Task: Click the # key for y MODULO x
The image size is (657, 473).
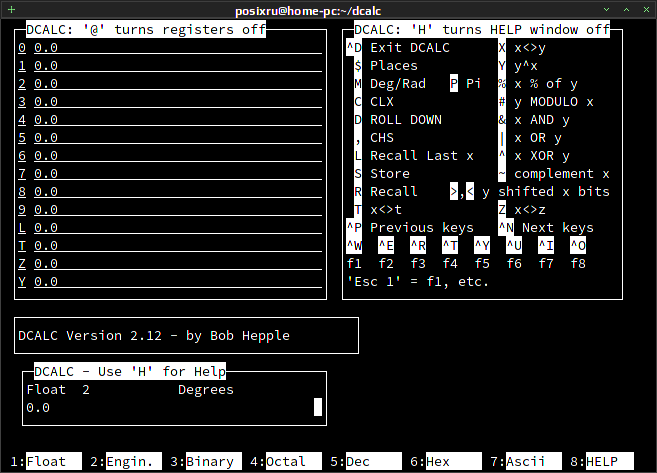Action: tap(502, 102)
